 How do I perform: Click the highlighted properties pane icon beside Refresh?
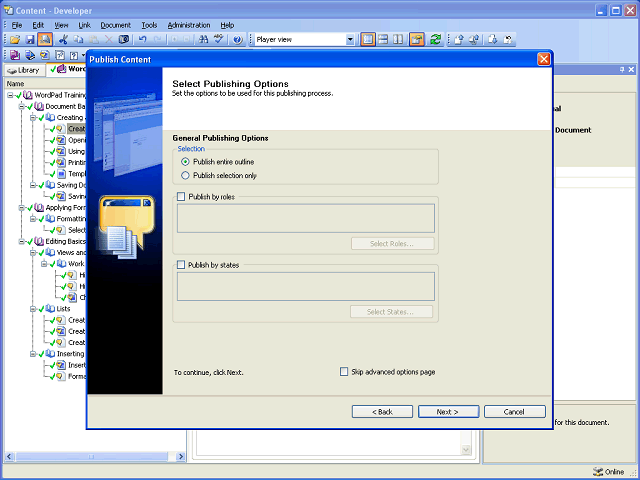pos(417,40)
